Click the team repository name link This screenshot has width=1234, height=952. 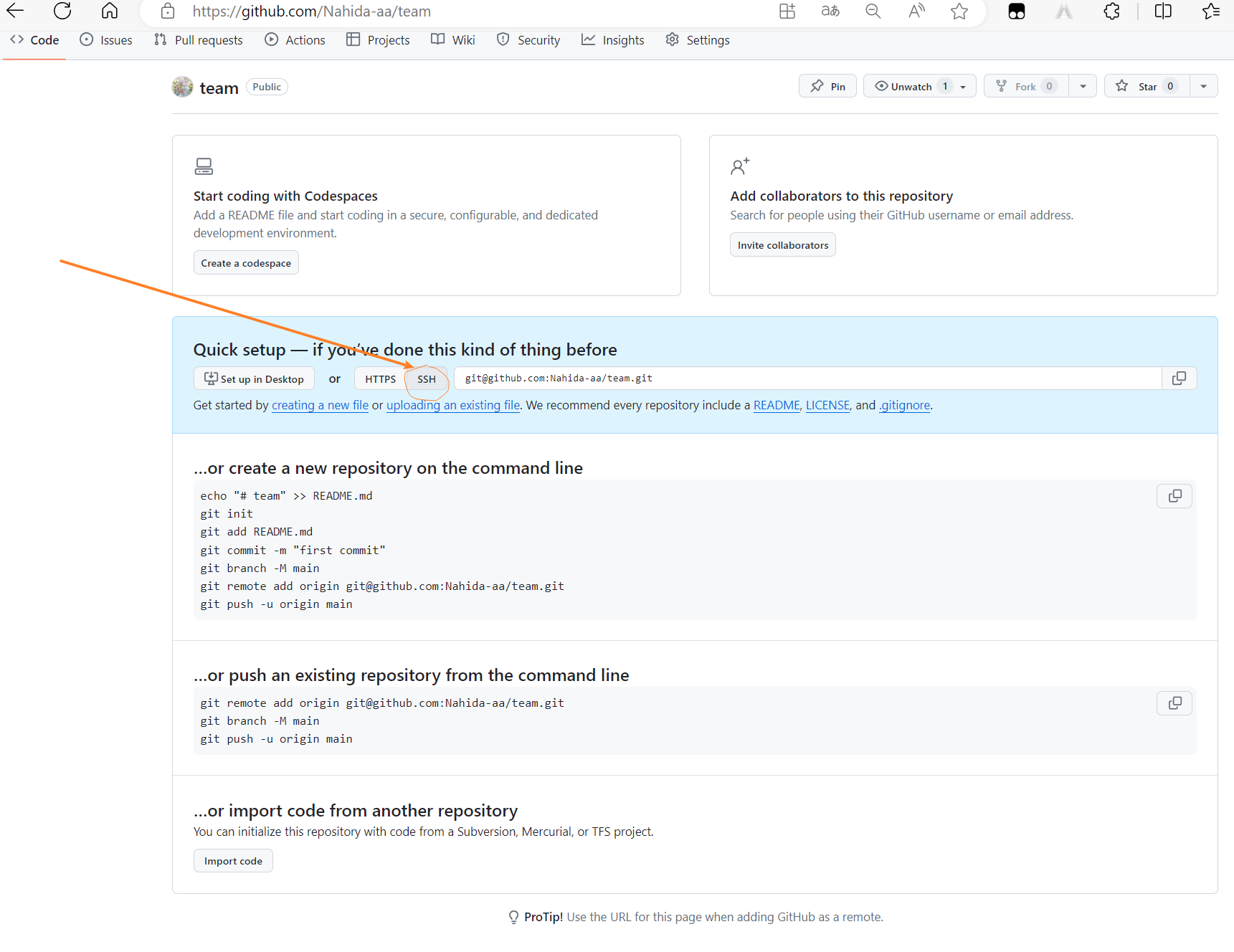(219, 88)
